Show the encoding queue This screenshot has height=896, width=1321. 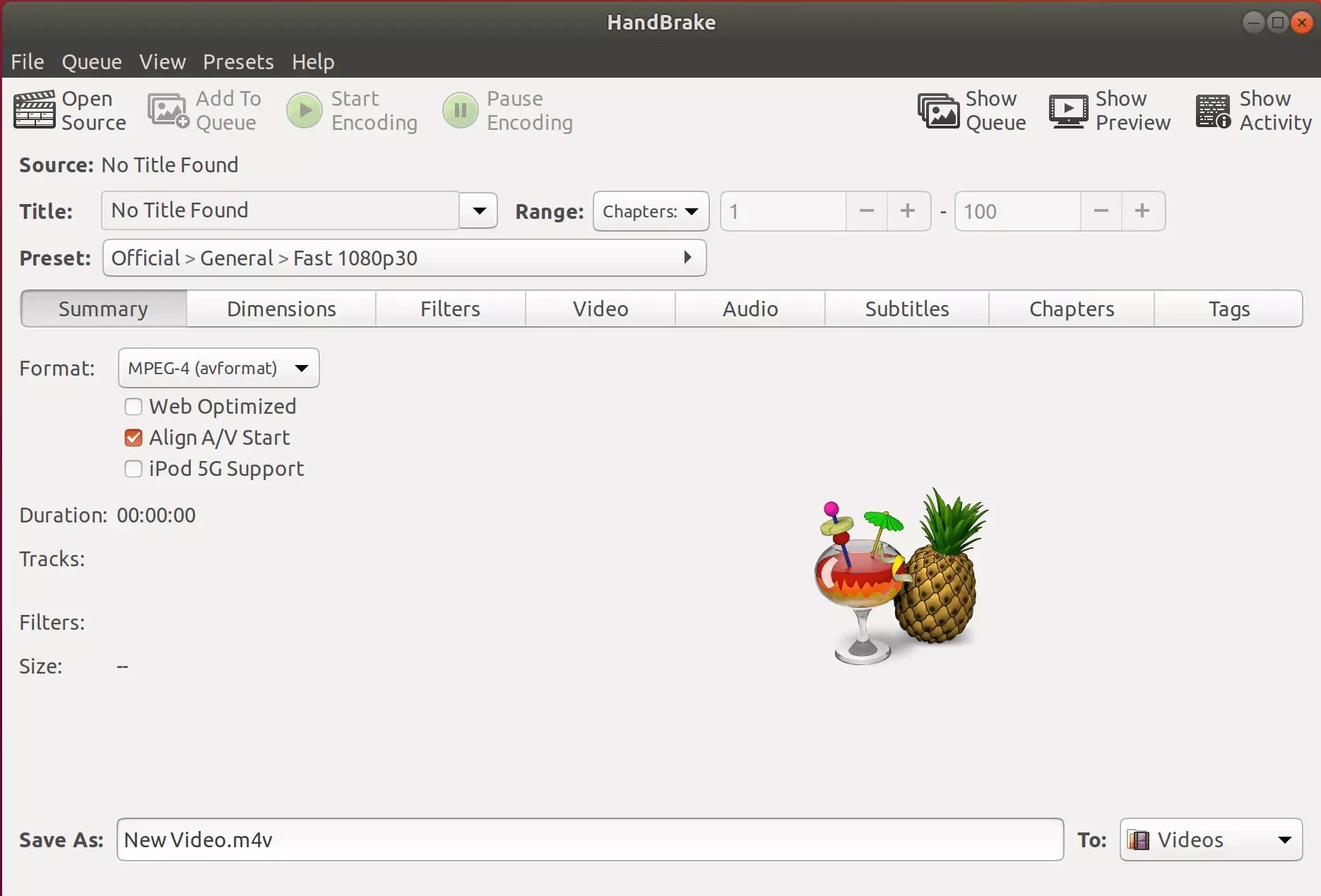coord(971,110)
